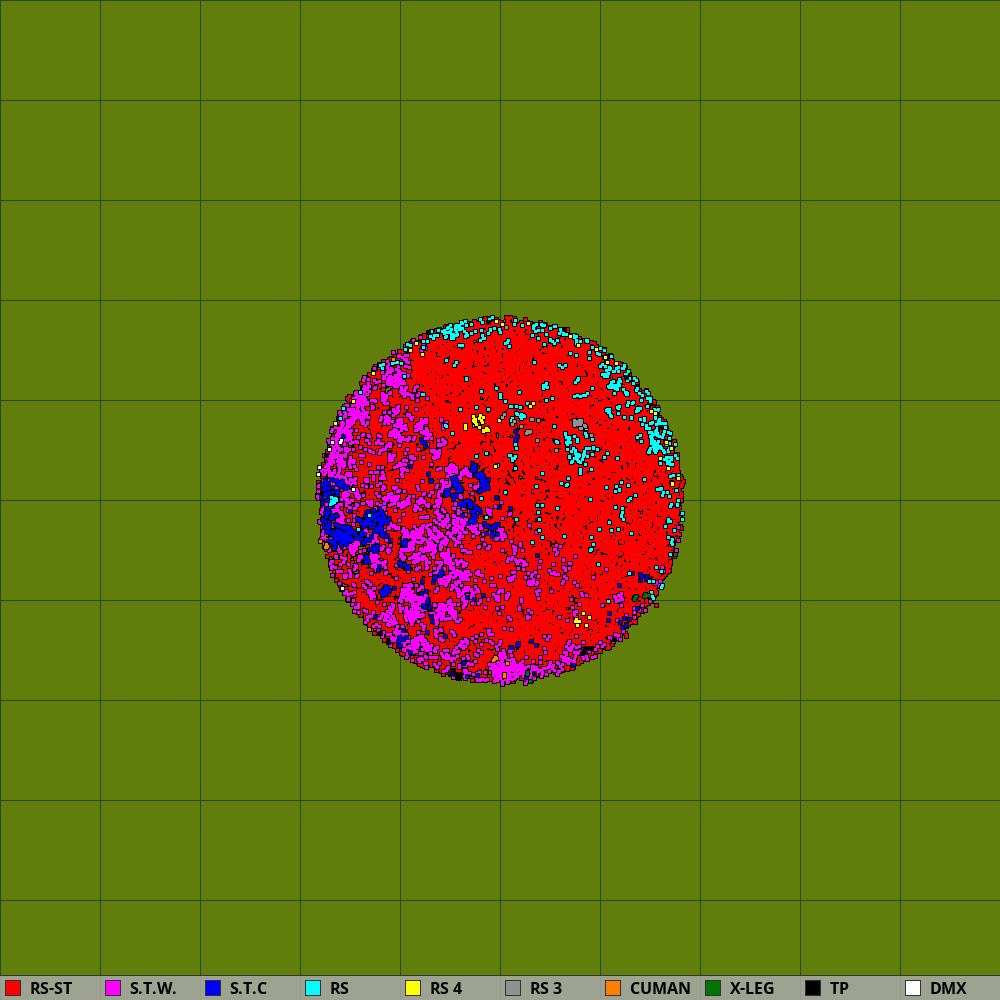The image size is (1000, 1000).
Task: Choose the white DMX legend swatch
Action: click(913, 988)
